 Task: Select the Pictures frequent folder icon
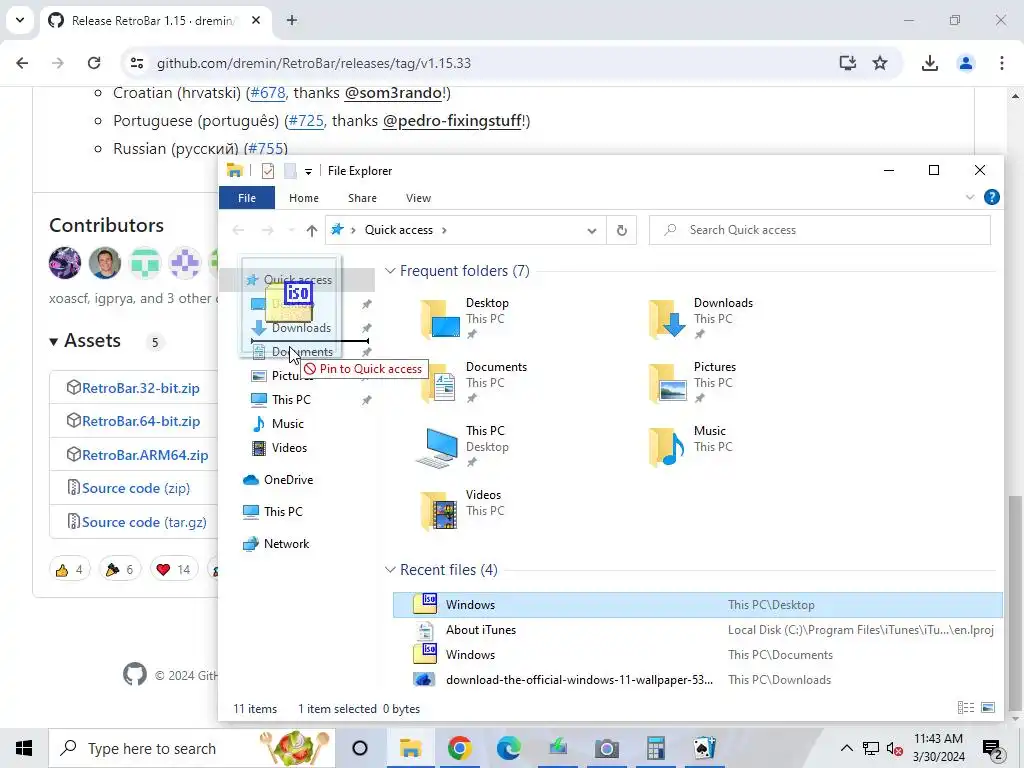668,383
